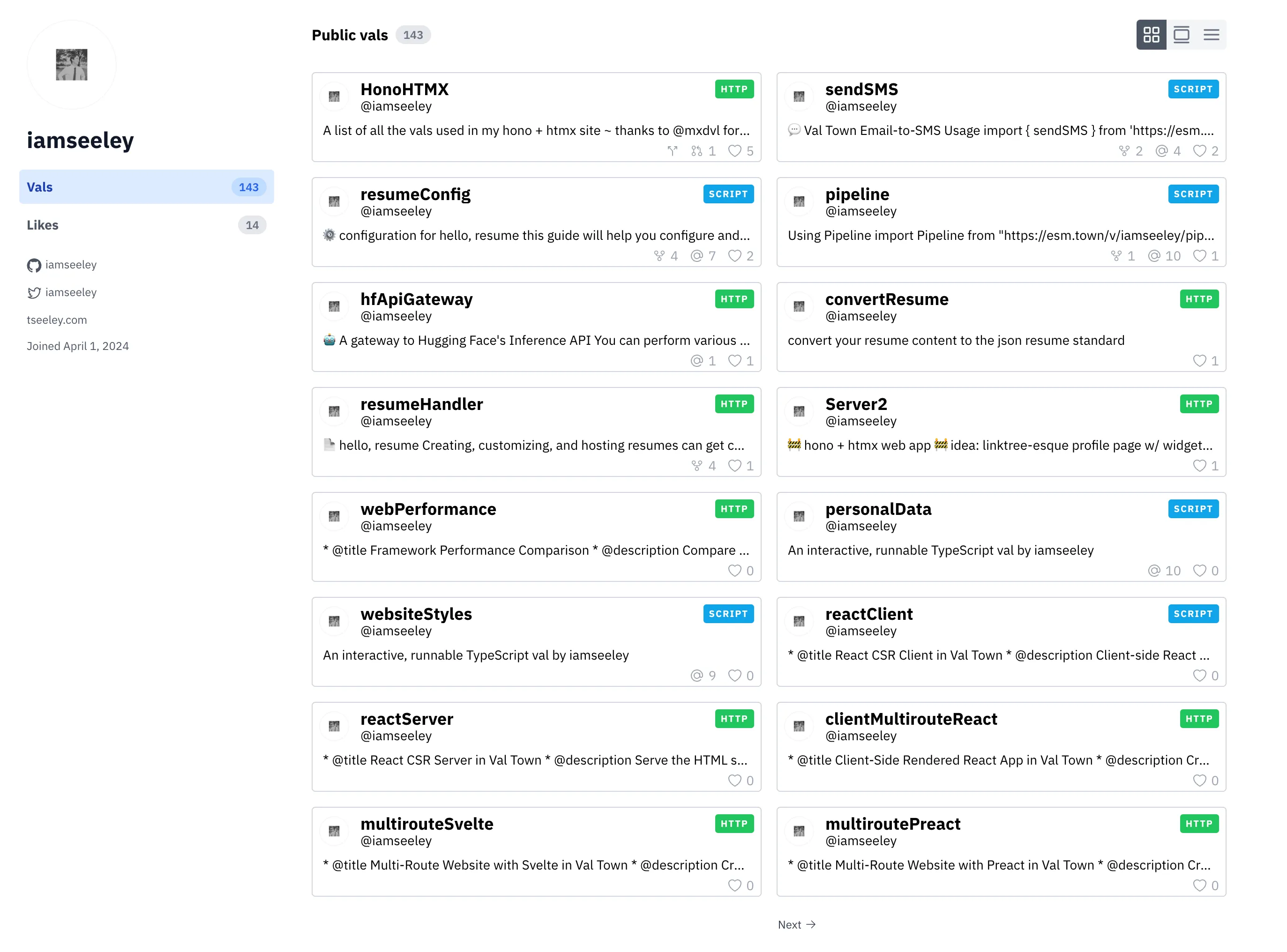Open the HonoHTMX val title
The width and height of the screenshot is (1287, 952).
[404, 89]
